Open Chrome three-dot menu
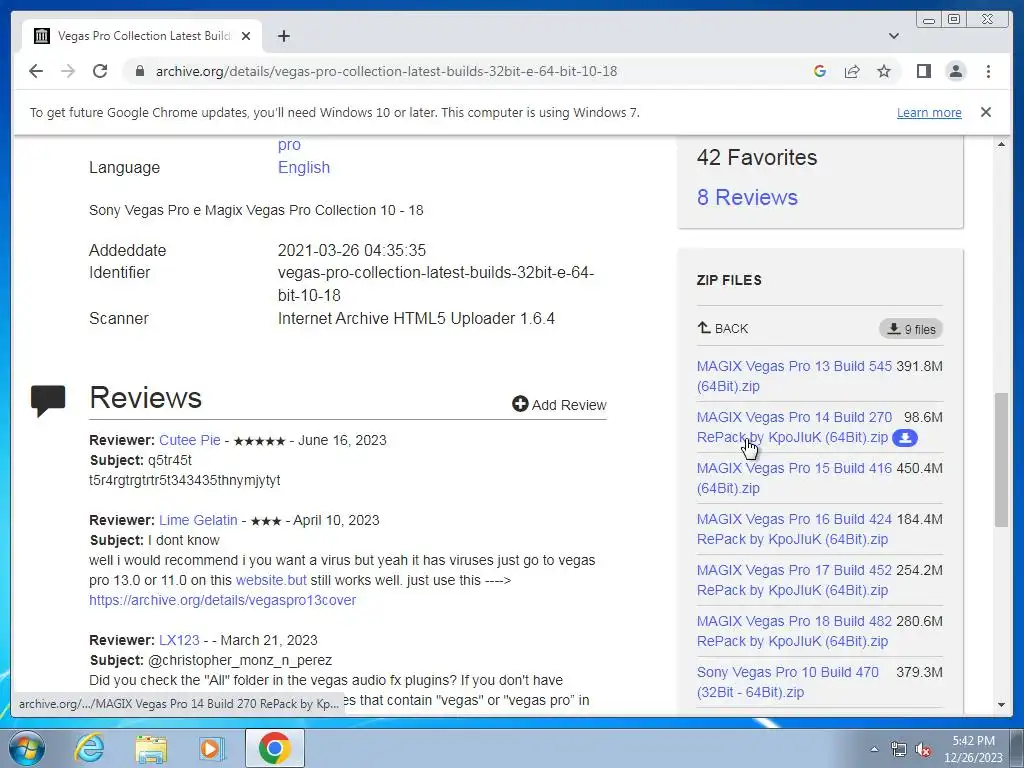 (x=988, y=71)
